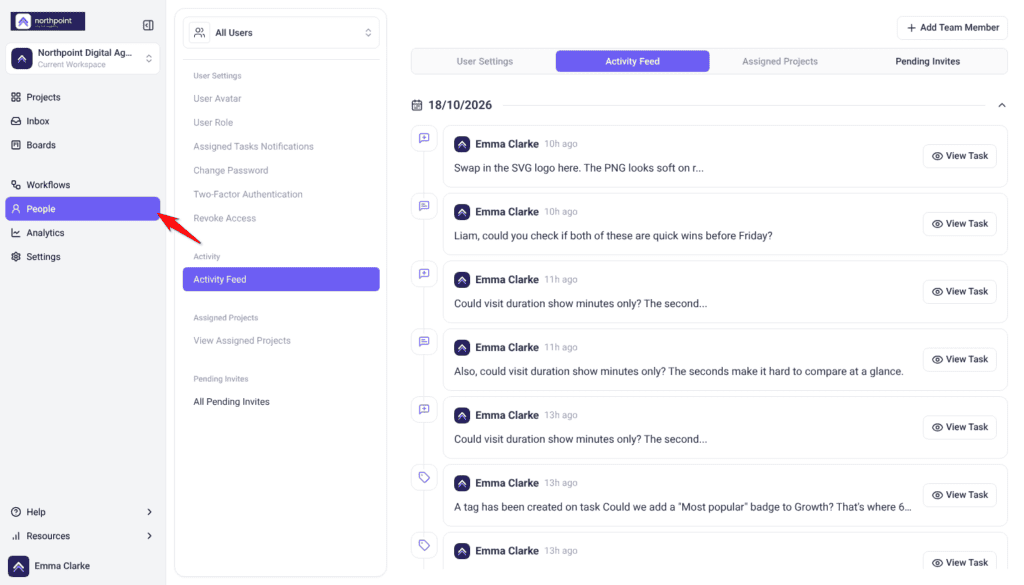The image size is (1024, 585).
Task: Open View Assigned Projects
Action: [242, 341]
